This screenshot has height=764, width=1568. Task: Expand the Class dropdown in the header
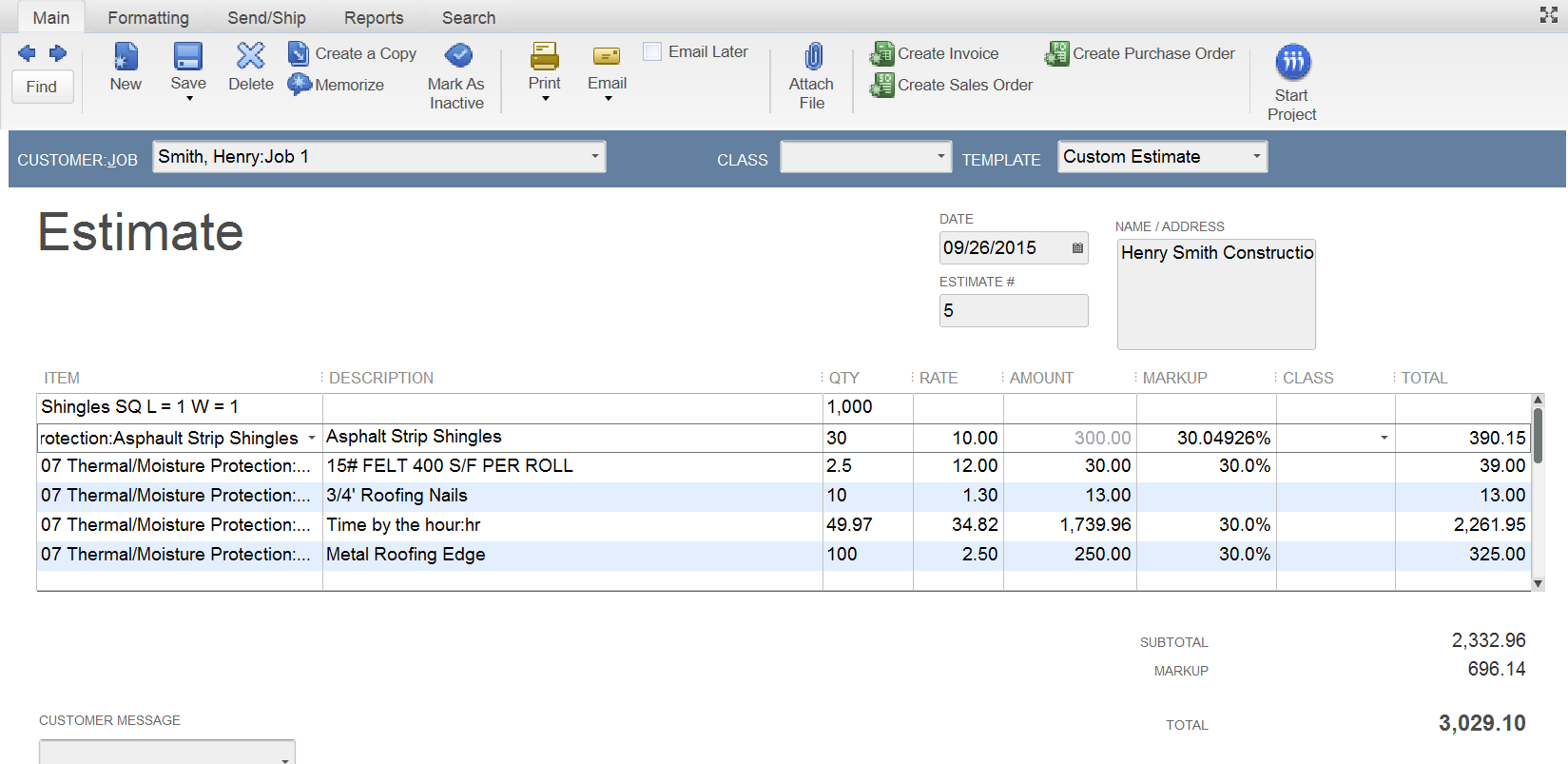point(940,157)
